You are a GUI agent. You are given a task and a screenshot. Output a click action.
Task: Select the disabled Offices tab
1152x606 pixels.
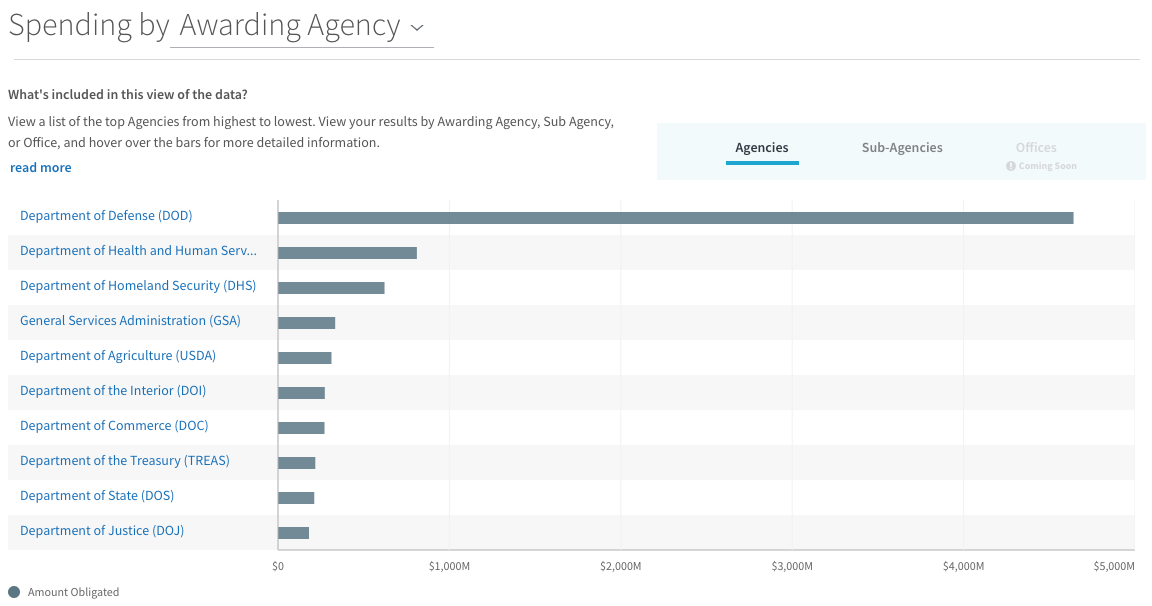(x=1036, y=148)
